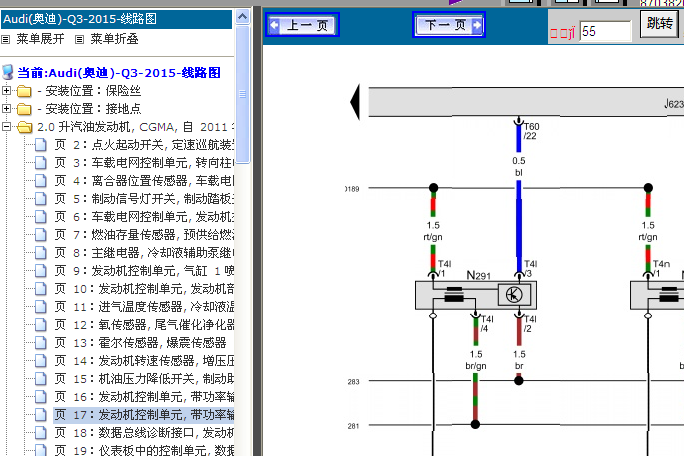Click folder icon for 安装位置：保险丝
684x456 pixels.
[24, 92]
